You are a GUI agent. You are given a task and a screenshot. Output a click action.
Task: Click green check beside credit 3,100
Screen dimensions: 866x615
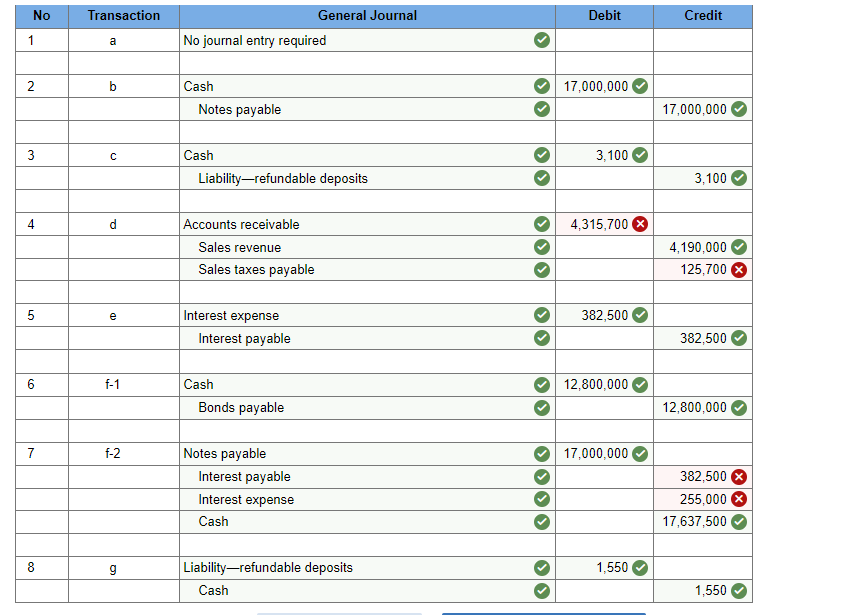coord(739,178)
